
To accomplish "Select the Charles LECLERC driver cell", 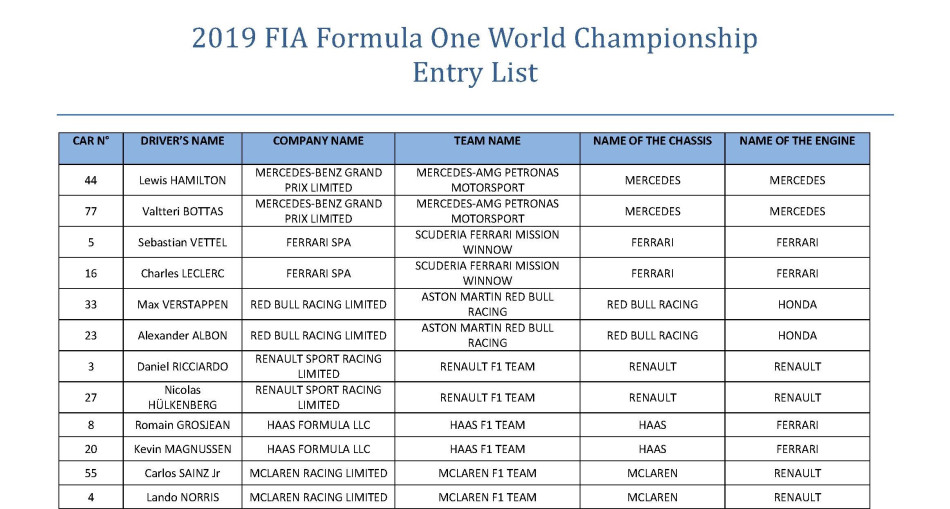I will point(182,273).
